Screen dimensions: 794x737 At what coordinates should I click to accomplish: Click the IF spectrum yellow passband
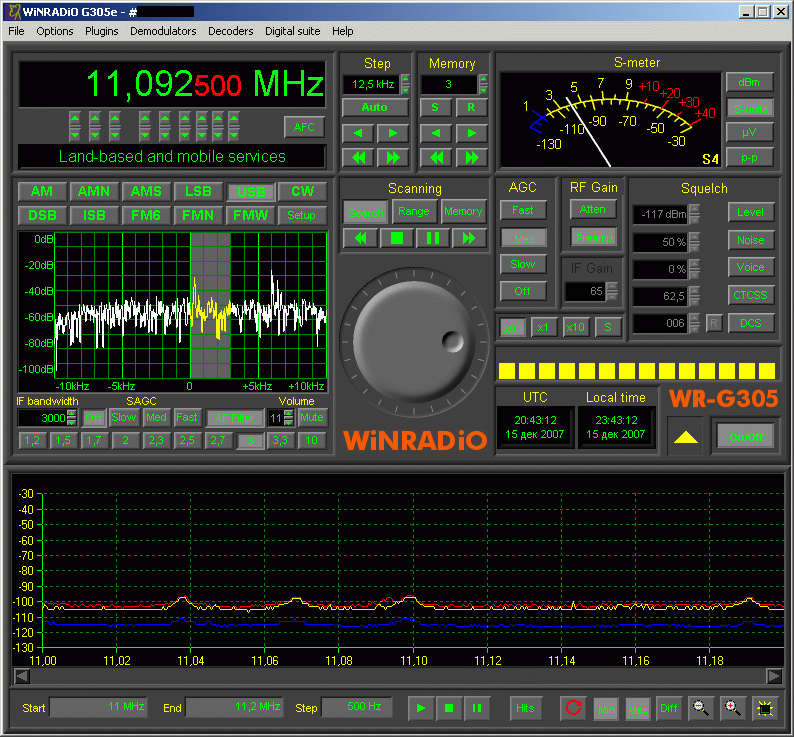click(x=210, y=305)
